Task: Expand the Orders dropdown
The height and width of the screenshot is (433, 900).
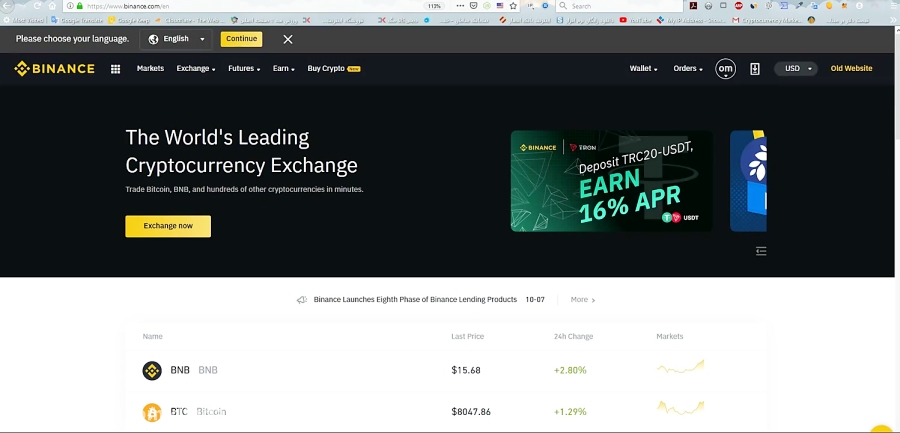Action: coord(688,68)
